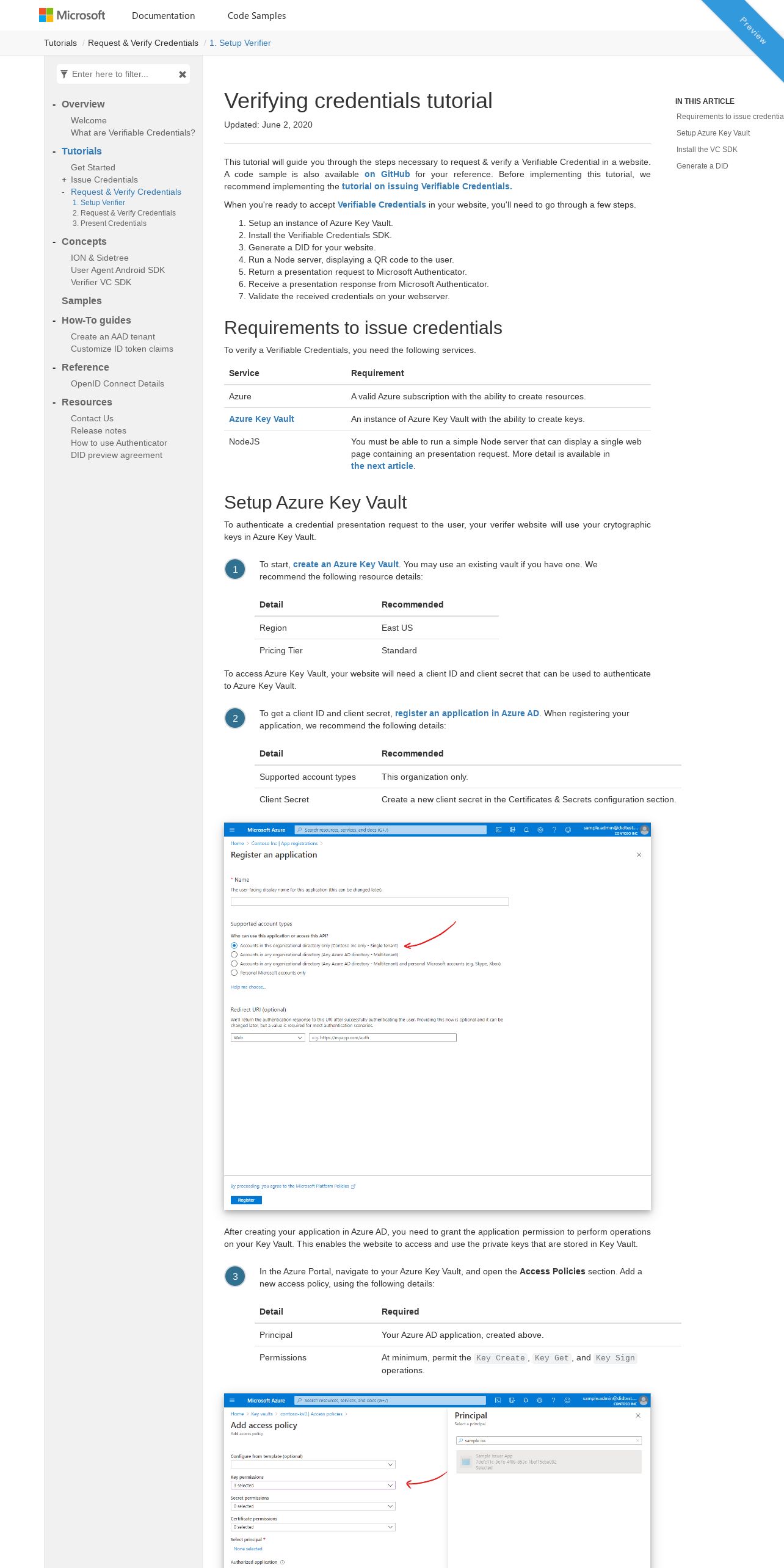Collapse the Resources section

click(54, 402)
